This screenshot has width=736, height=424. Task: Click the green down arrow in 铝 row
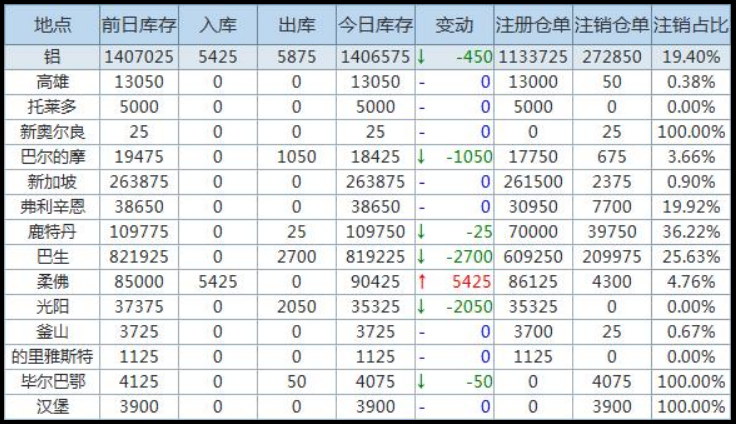pos(421,58)
